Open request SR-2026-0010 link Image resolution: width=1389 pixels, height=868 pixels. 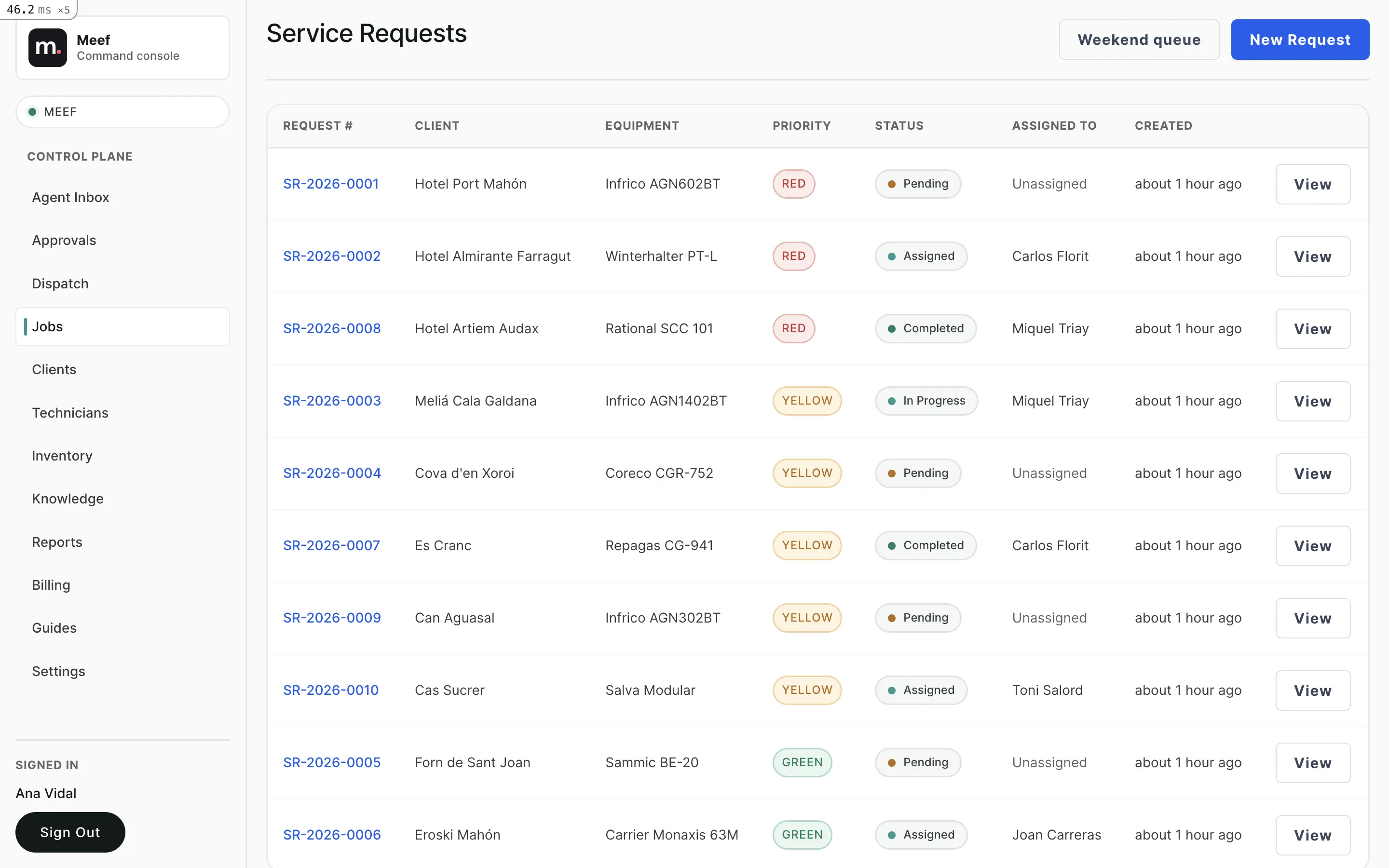pos(330,690)
